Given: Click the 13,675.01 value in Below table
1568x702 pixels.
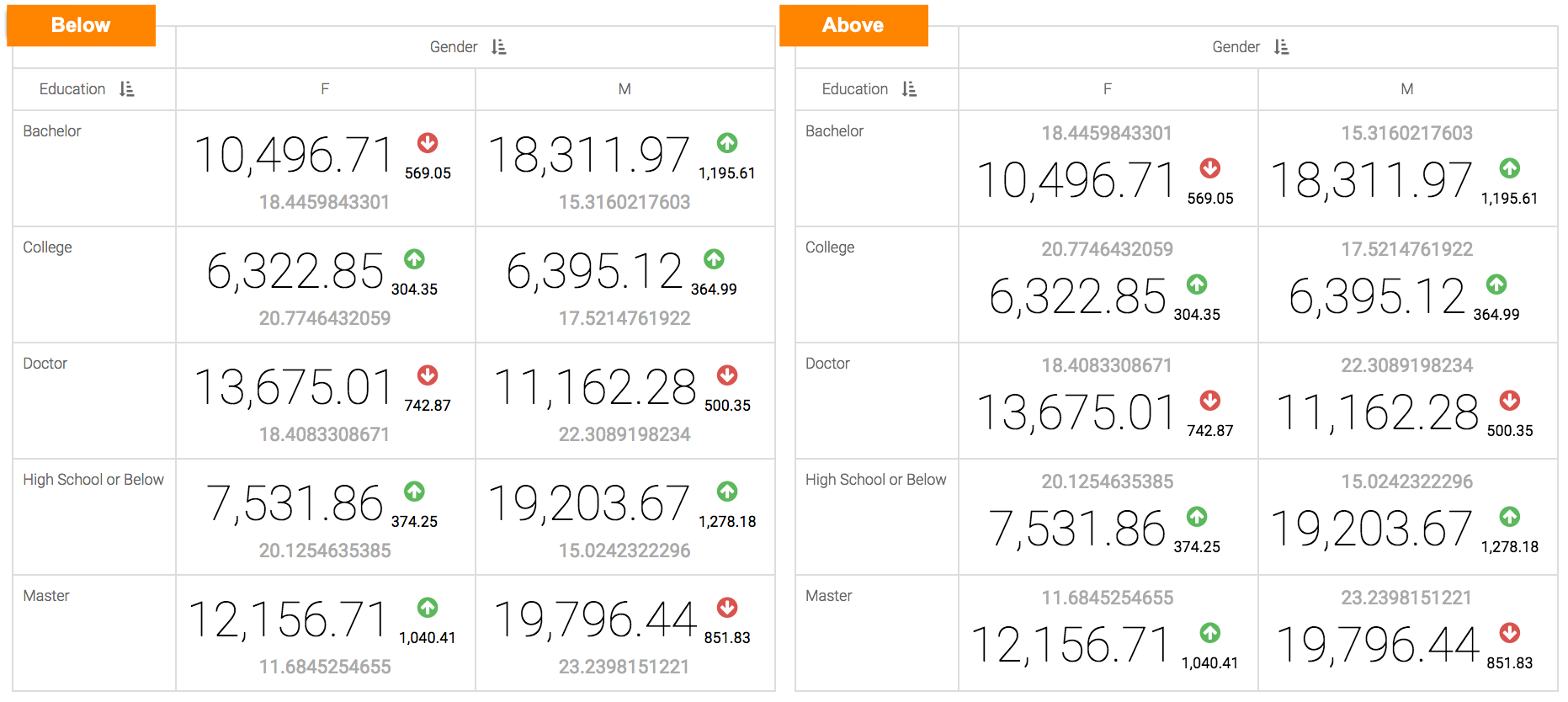Looking at the screenshot, I should pos(294,388).
